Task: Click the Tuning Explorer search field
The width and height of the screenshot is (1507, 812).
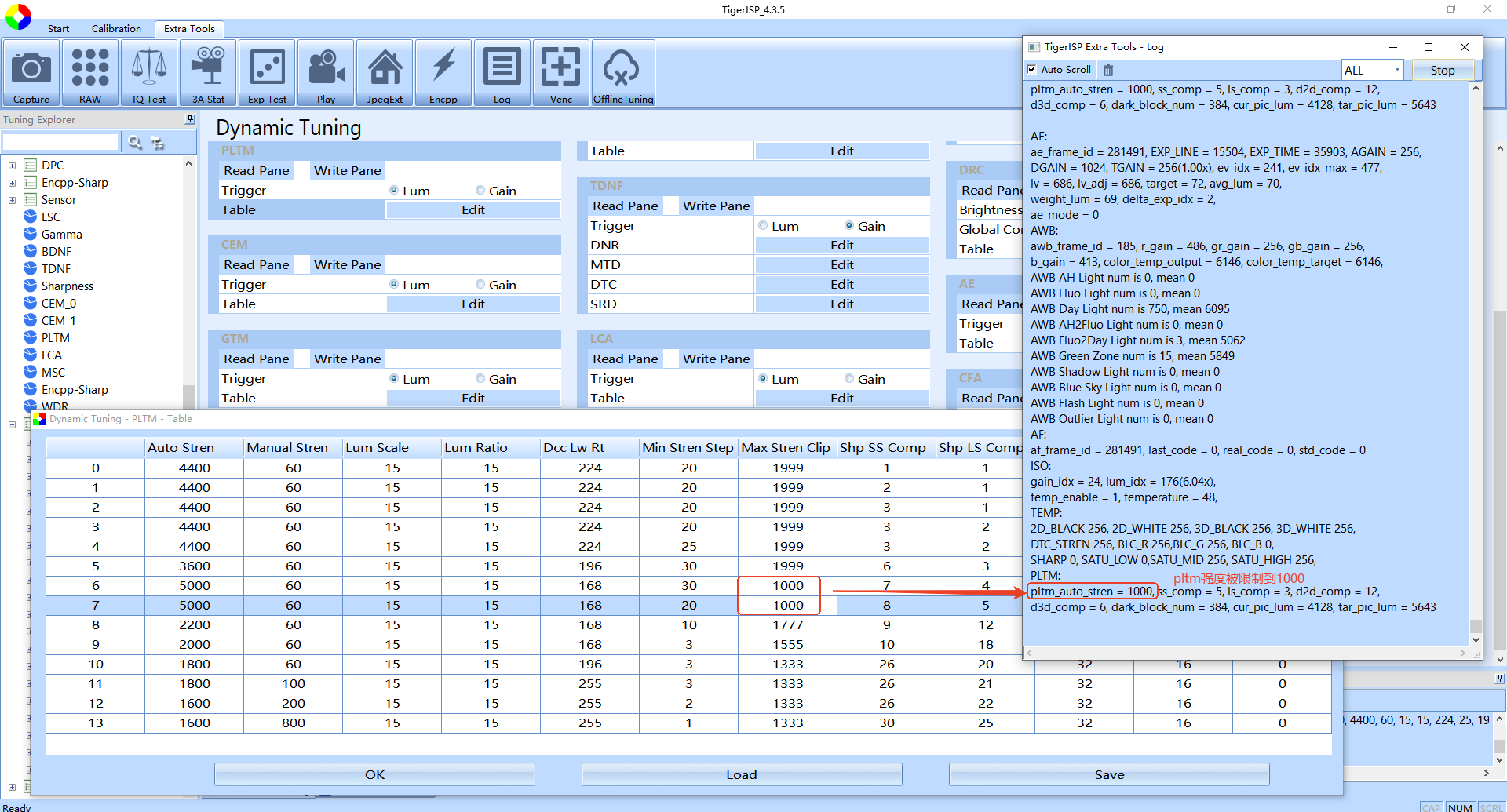Action: click(60, 142)
